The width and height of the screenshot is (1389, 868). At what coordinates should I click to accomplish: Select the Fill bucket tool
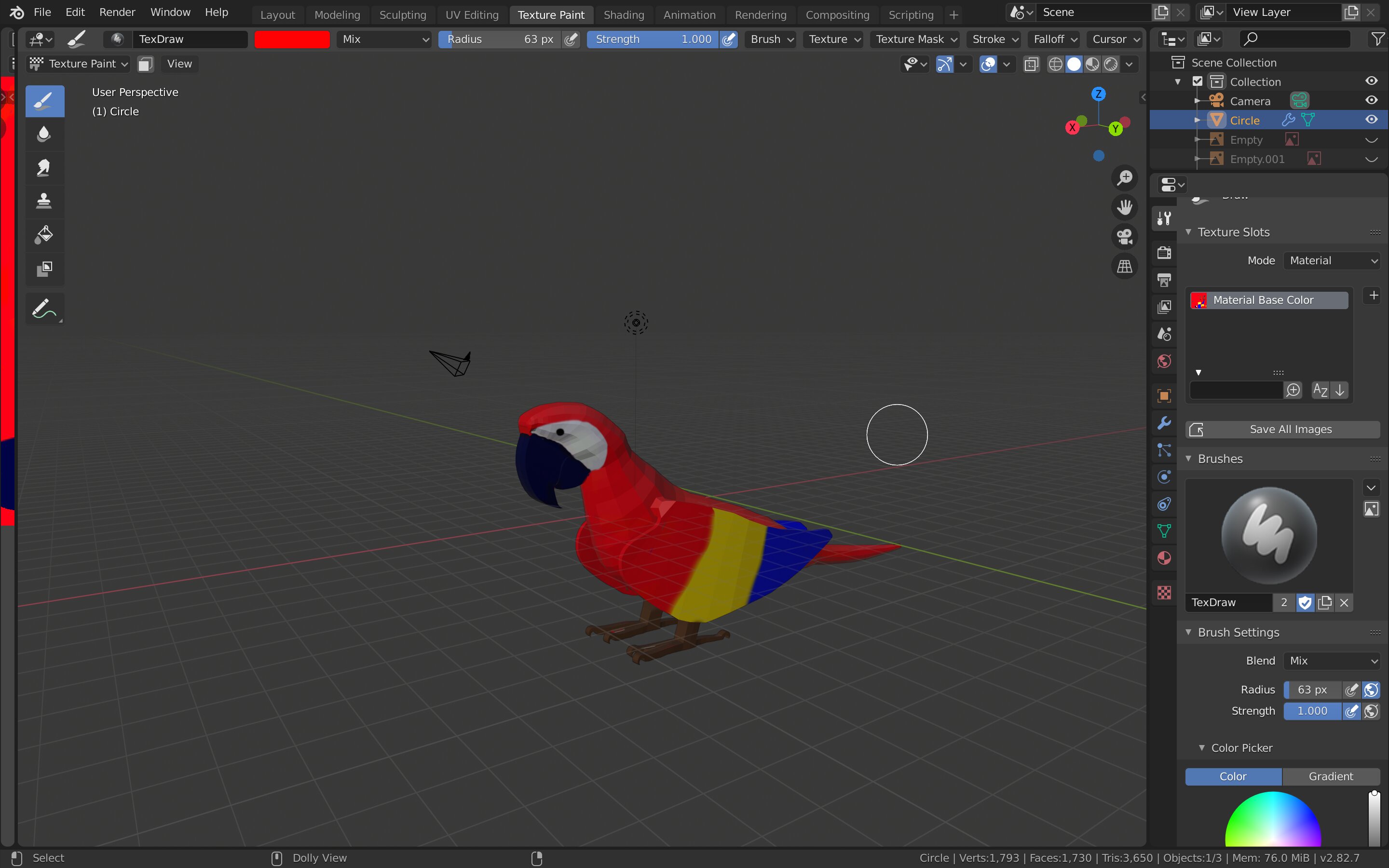click(44, 234)
